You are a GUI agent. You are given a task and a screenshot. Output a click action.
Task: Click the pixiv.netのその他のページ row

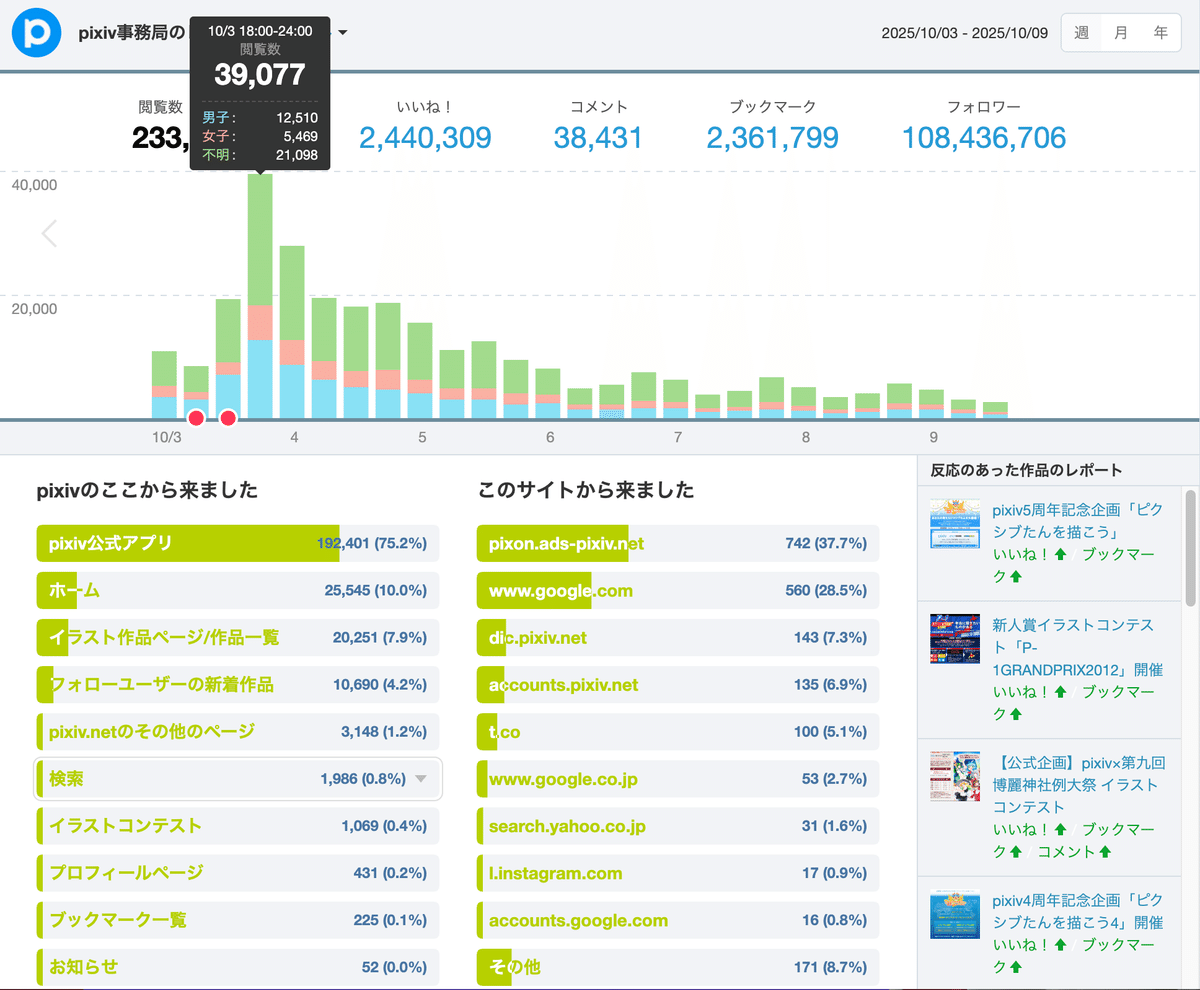coord(238,731)
